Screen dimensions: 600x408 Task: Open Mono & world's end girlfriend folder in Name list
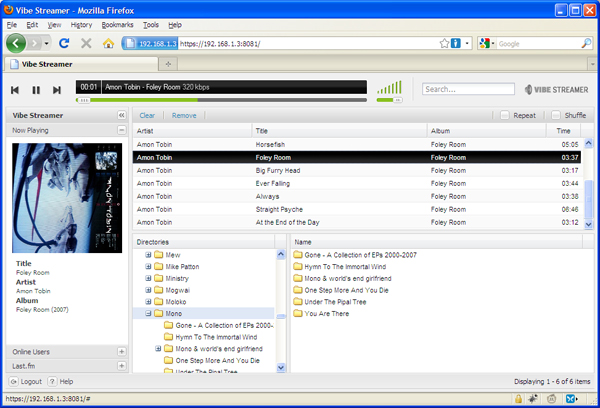342,279
